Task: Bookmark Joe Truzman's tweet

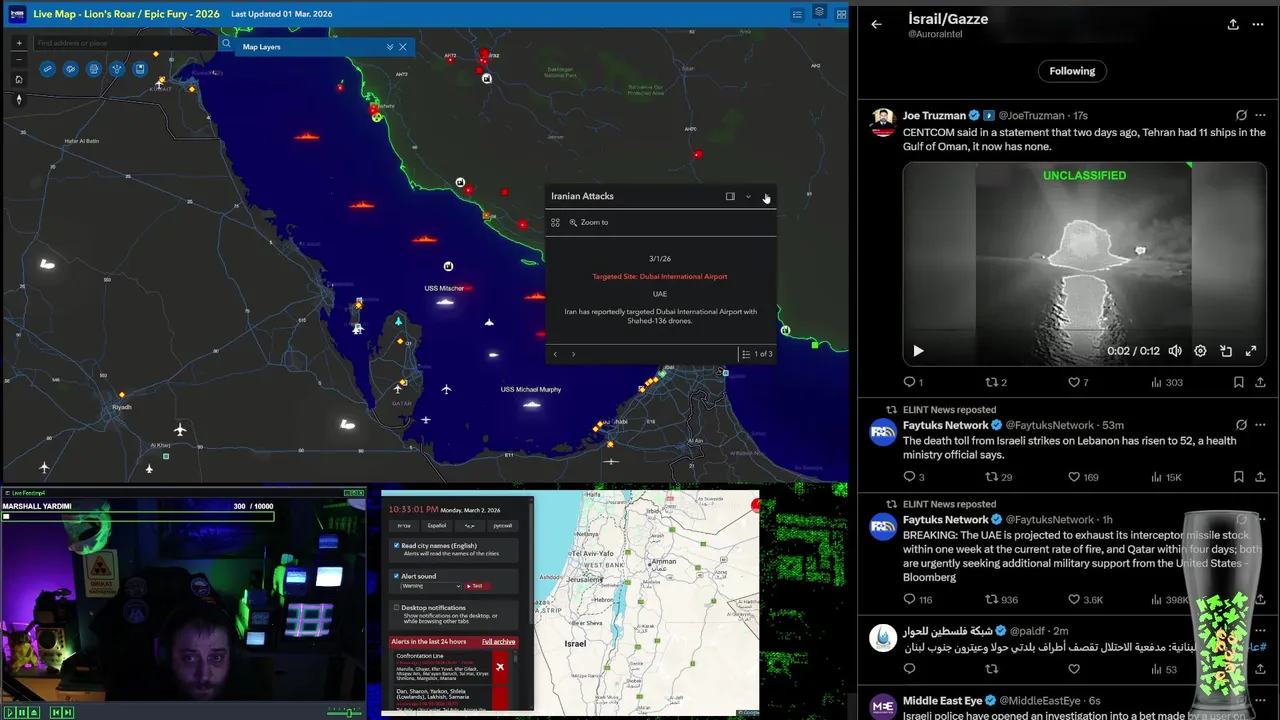Action: pyautogui.click(x=1238, y=382)
